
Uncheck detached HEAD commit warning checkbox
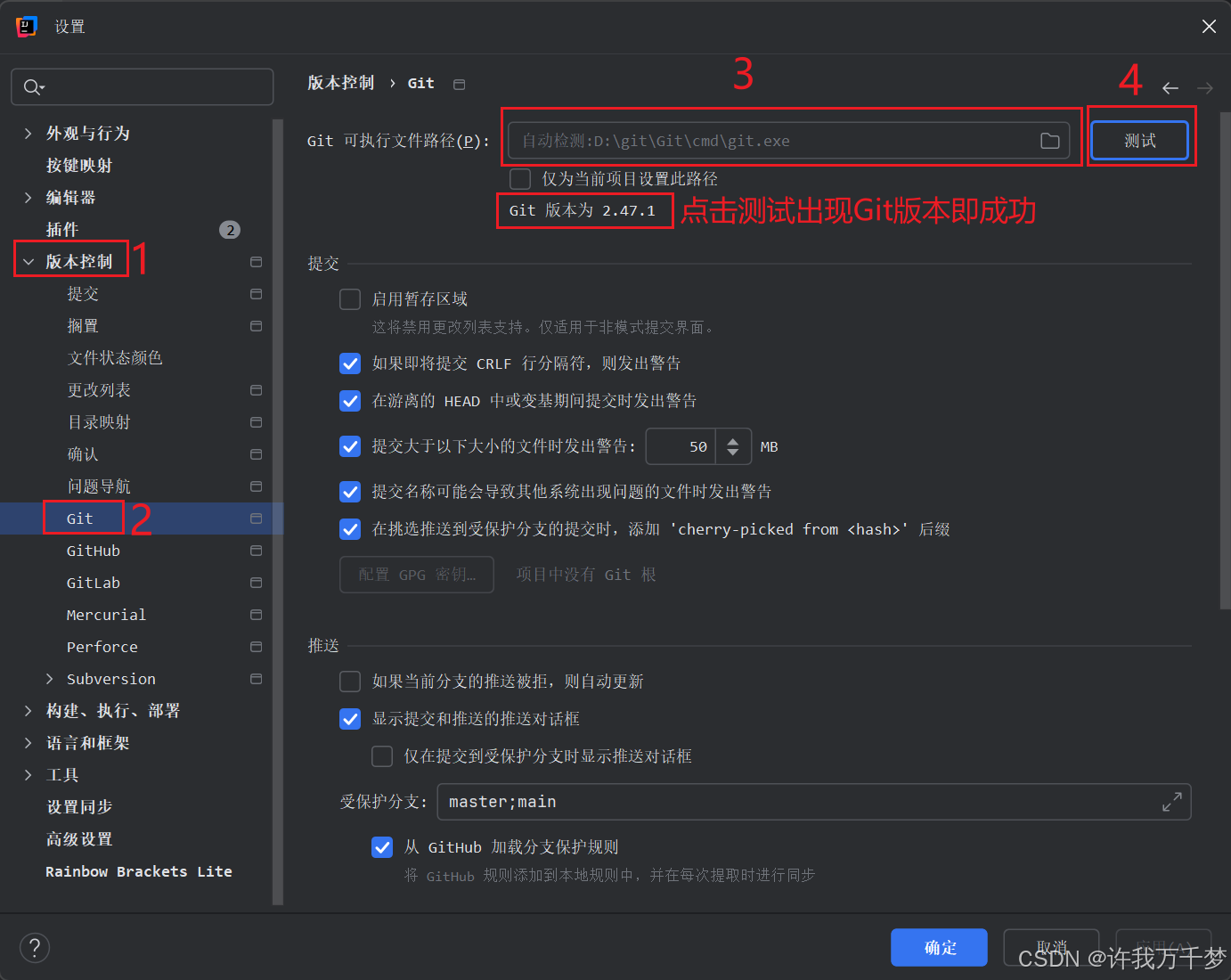350,401
